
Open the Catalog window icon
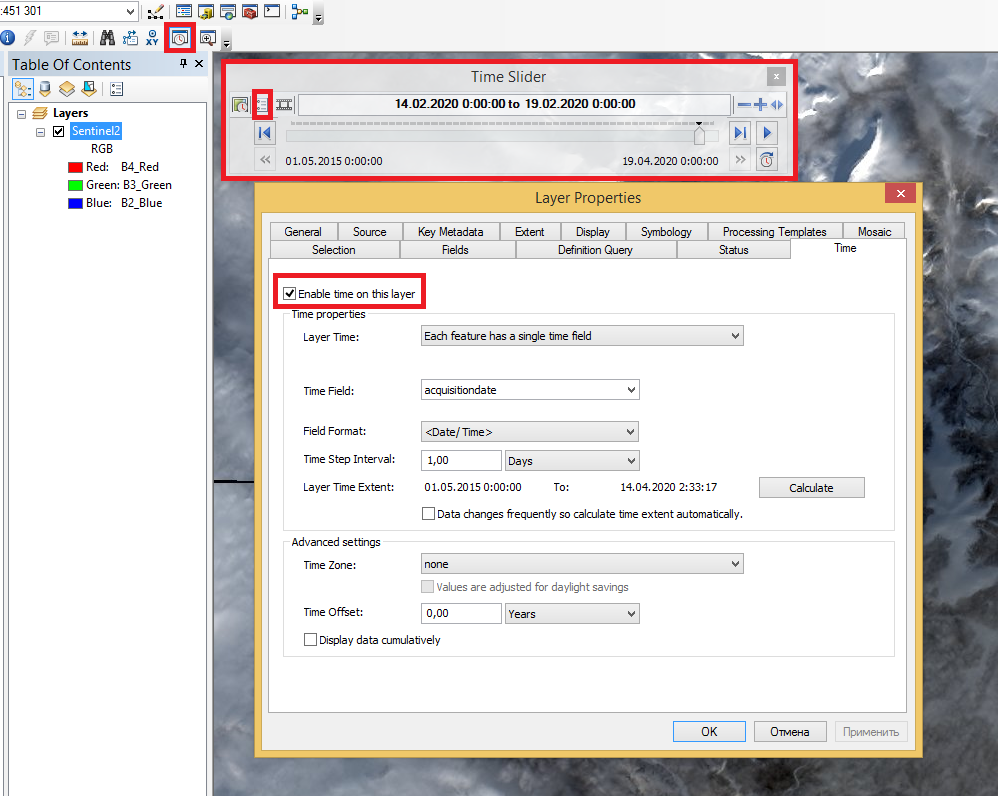[x=206, y=11]
